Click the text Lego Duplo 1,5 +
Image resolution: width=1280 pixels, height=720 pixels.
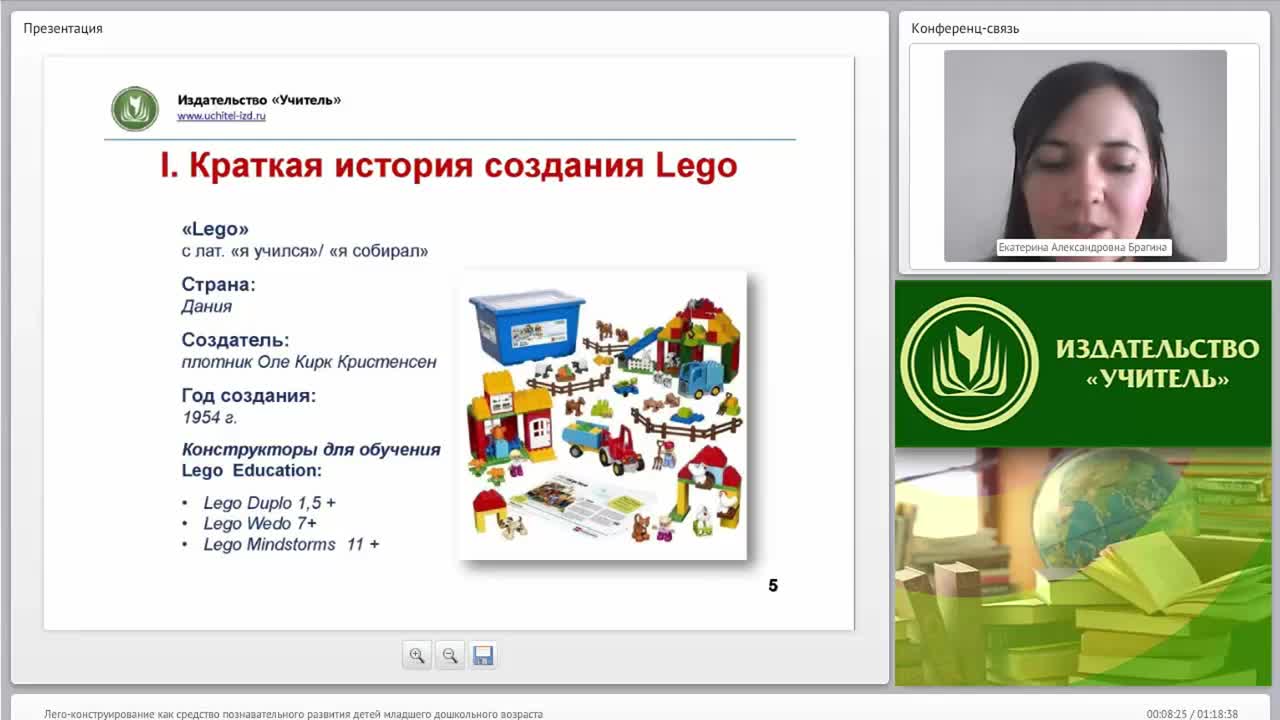270,503
